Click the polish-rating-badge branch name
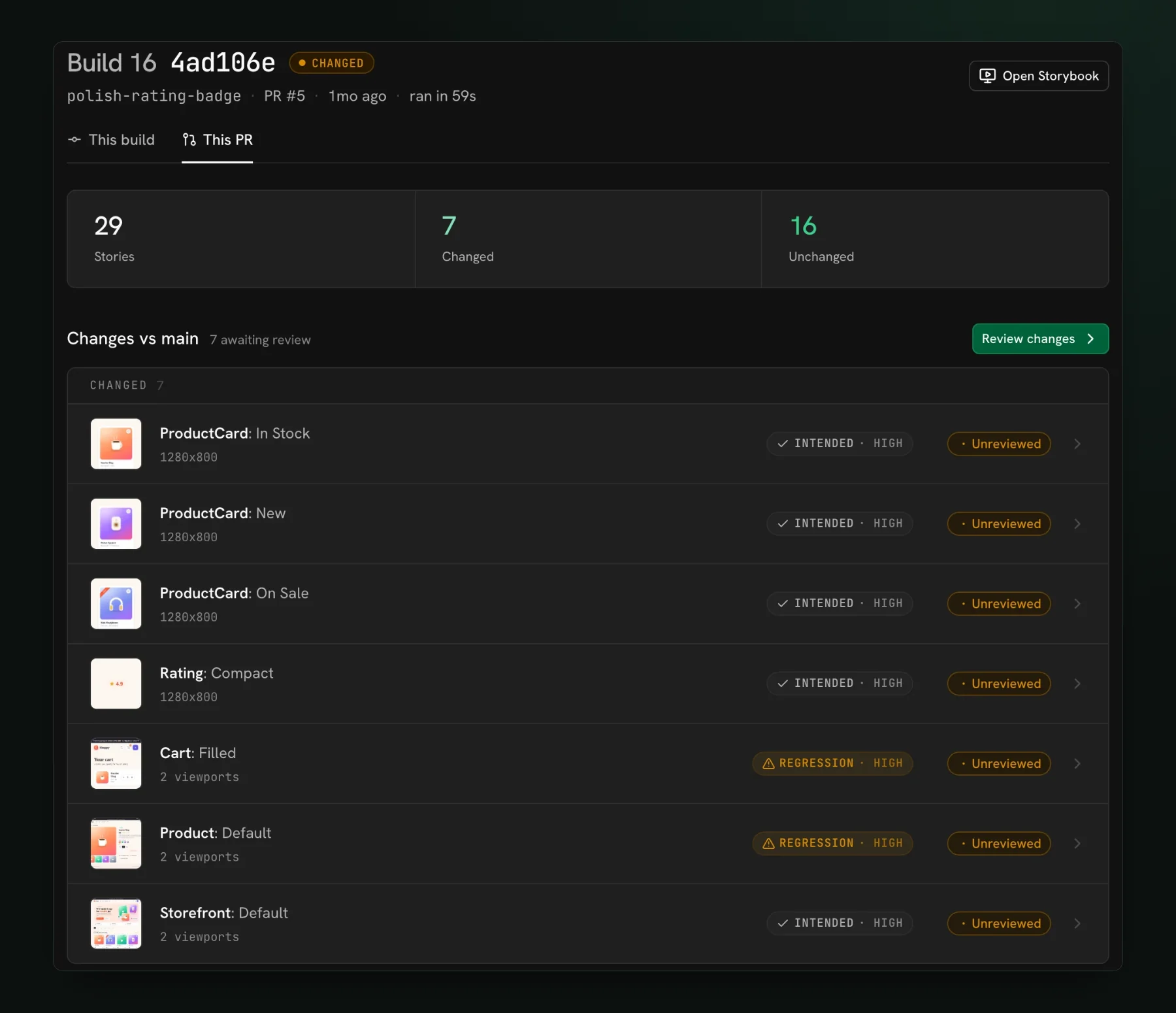This screenshot has width=1176, height=1013. (154, 96)
